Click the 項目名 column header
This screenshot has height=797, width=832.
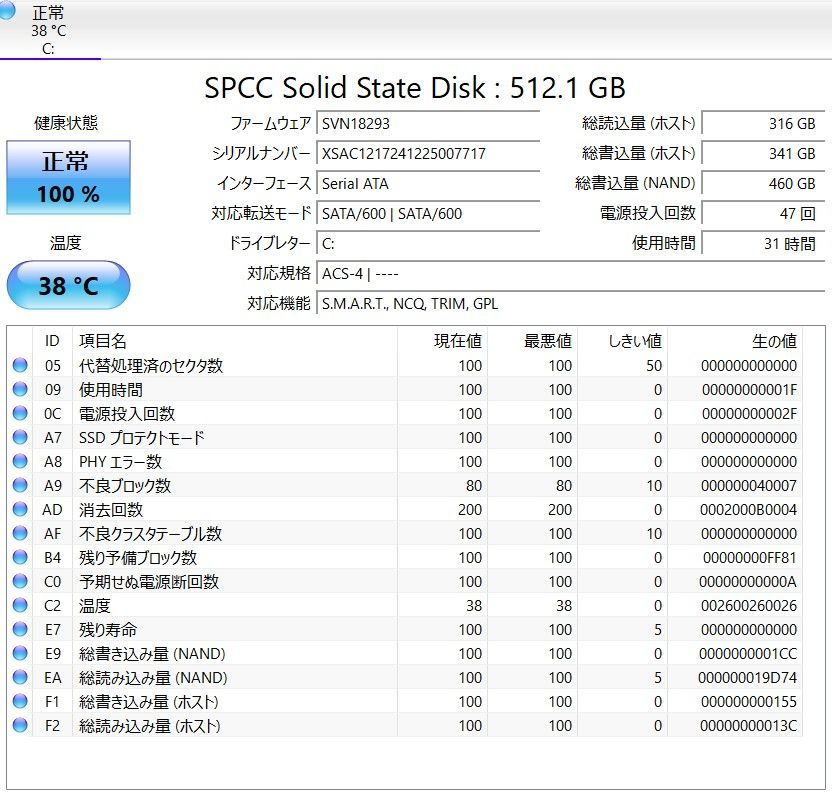click(235, 341)
